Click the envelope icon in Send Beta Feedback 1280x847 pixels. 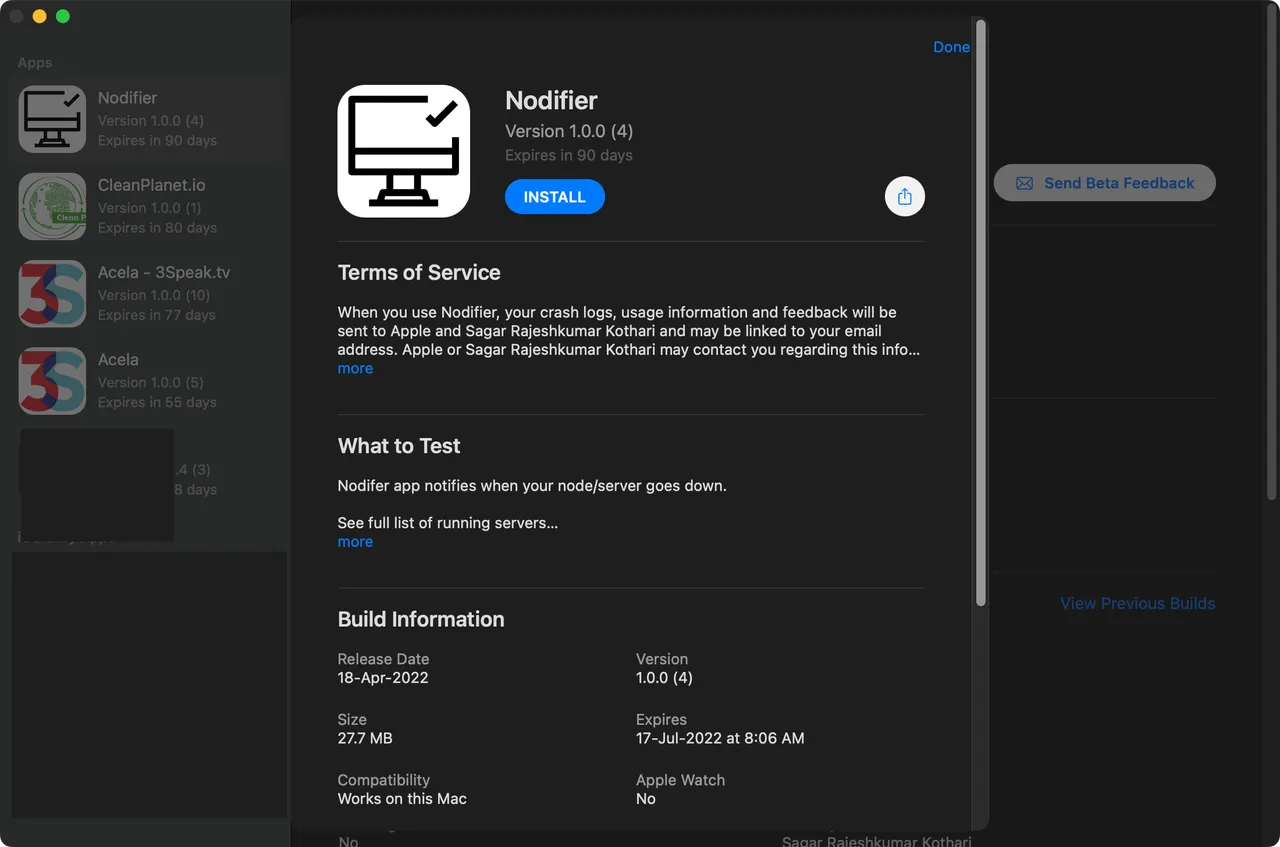[x=1024, y=183]
